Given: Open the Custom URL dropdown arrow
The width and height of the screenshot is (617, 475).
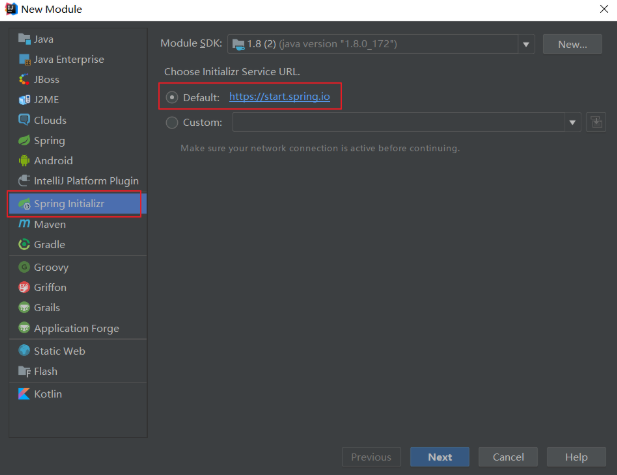Looking at the screenshot, I should (x=573, y=122).
